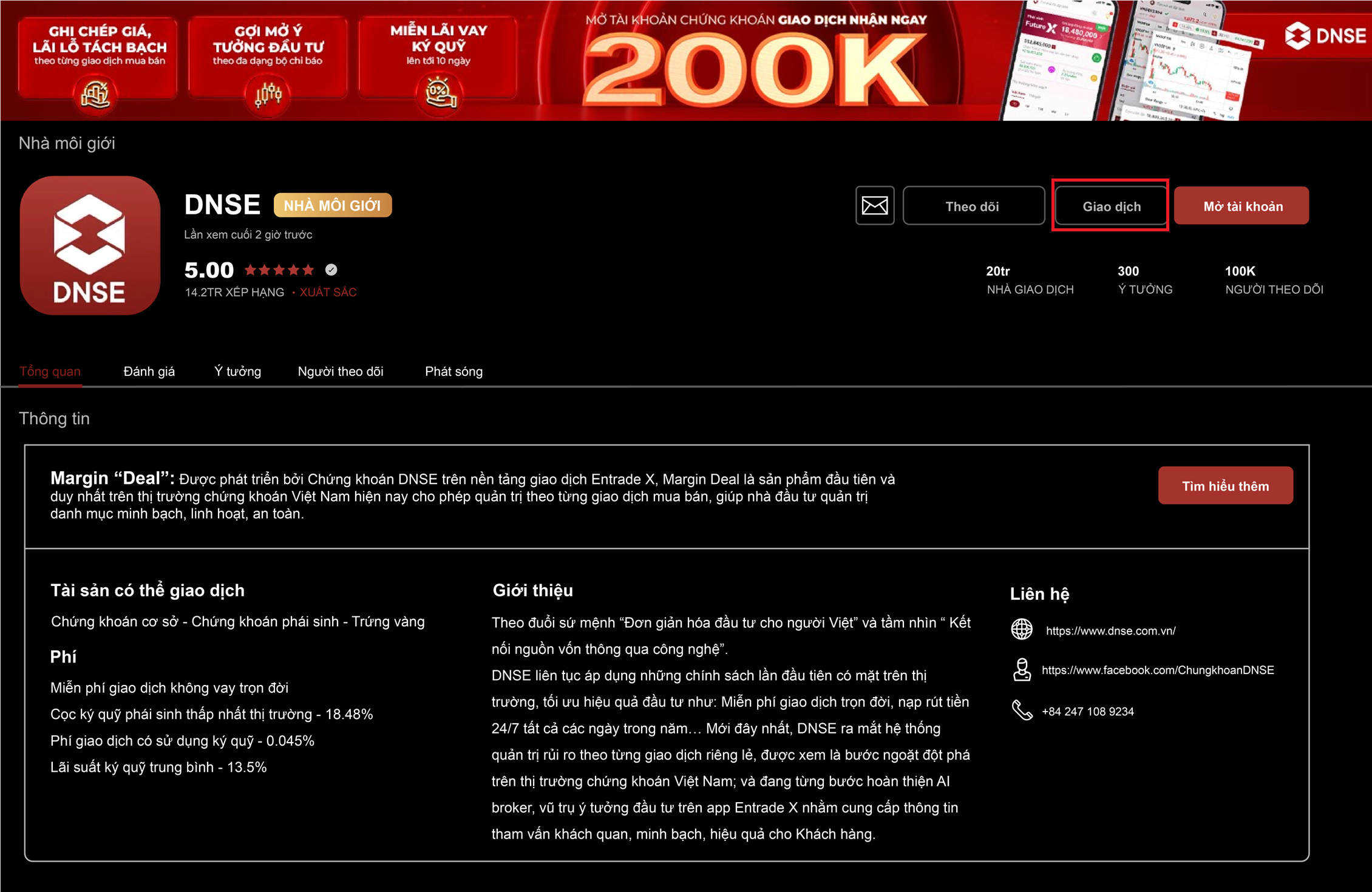Click the Giới thiệu heading
Screen dimensions: 1372x892
(x=532, y=591)
